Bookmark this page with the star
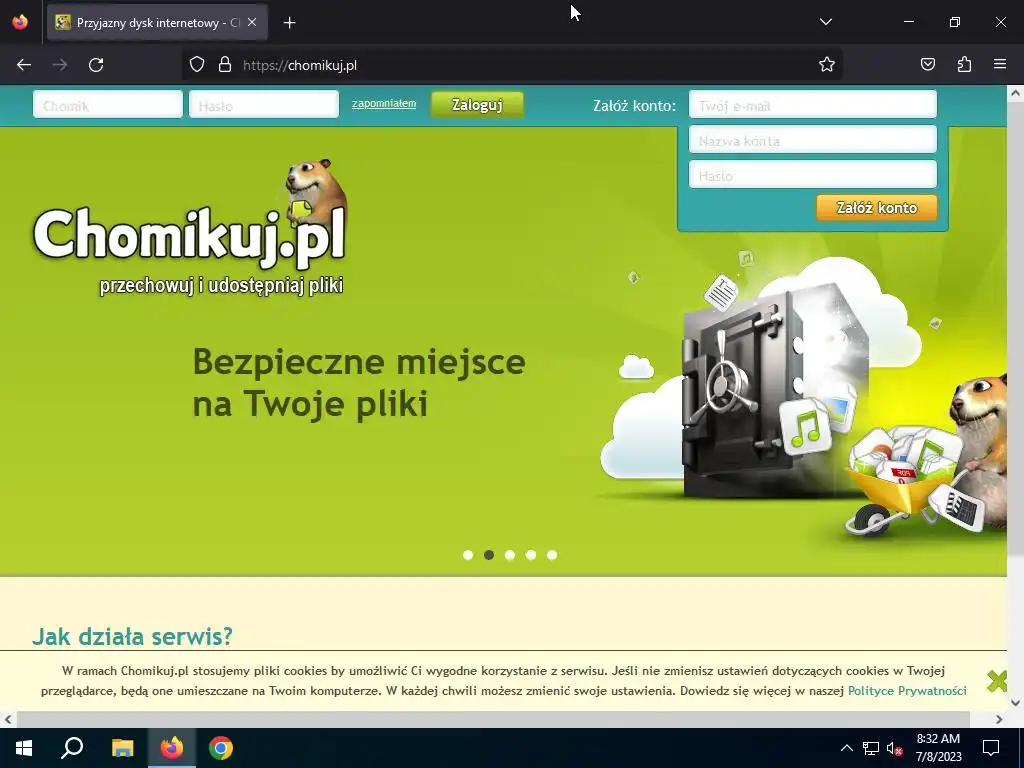This screenshot has width=1024, height=768. coord(827,65)
